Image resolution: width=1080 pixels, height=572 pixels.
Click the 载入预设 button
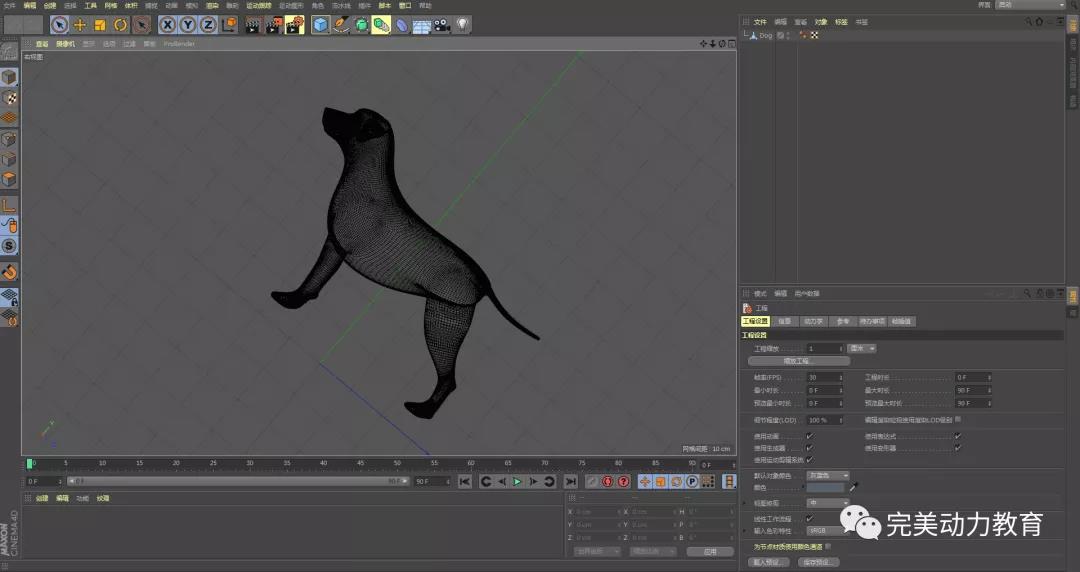[x=768, y=562]
